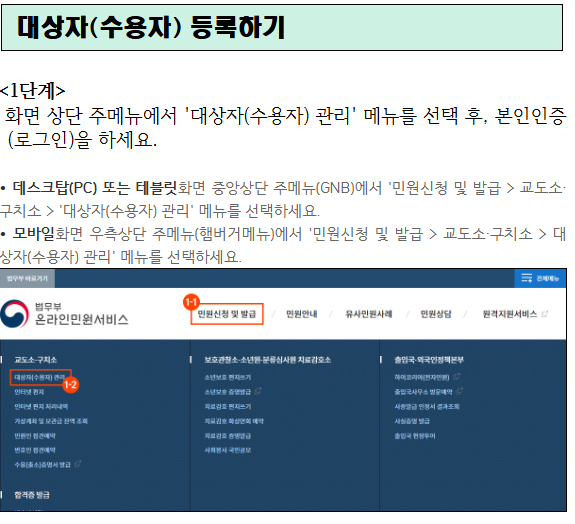Open 치료감호 화상면회 예약 link
This screenshot has height=524, width=575.
pos(234,421)
